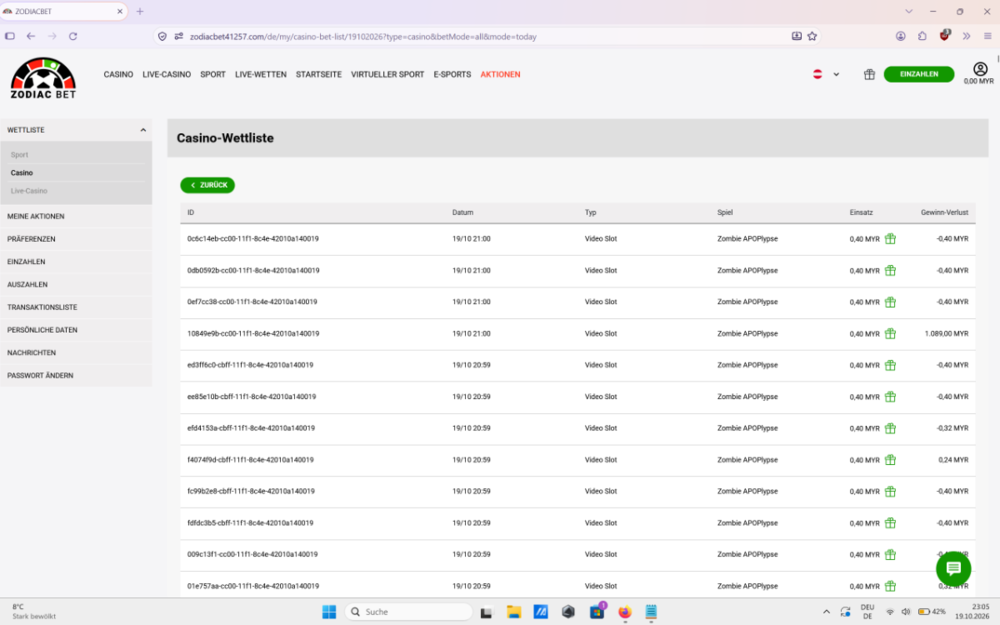Image resolution: width=1000 pixels, height=625 pixels.
Task: Open the Firefox application menu
Action: pyautogui.click(x=987, y=36)
